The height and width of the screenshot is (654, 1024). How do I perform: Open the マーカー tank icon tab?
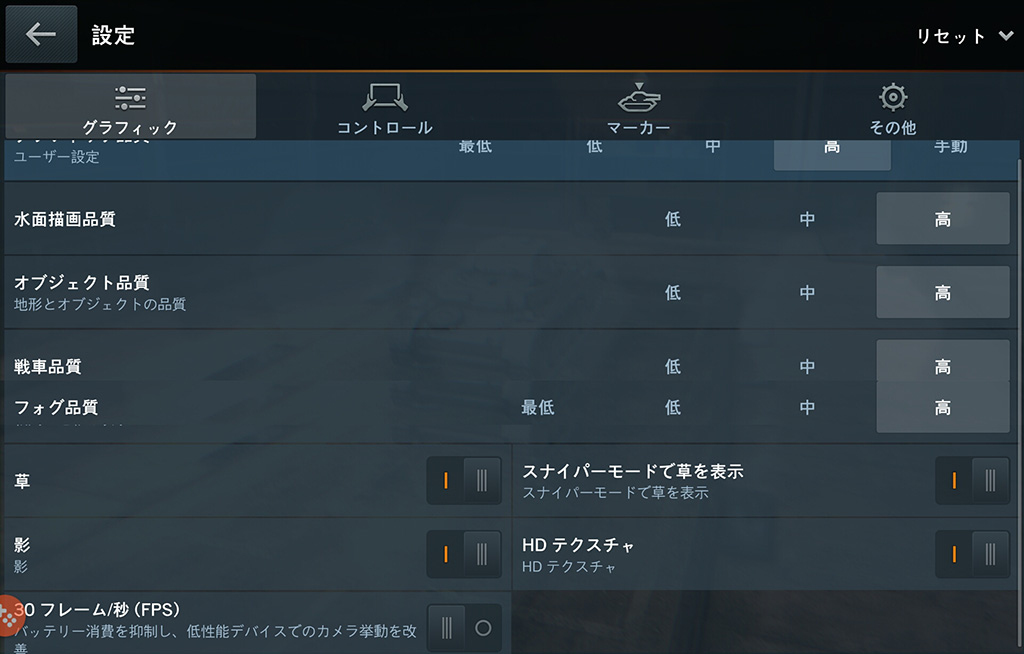[639, 97]
